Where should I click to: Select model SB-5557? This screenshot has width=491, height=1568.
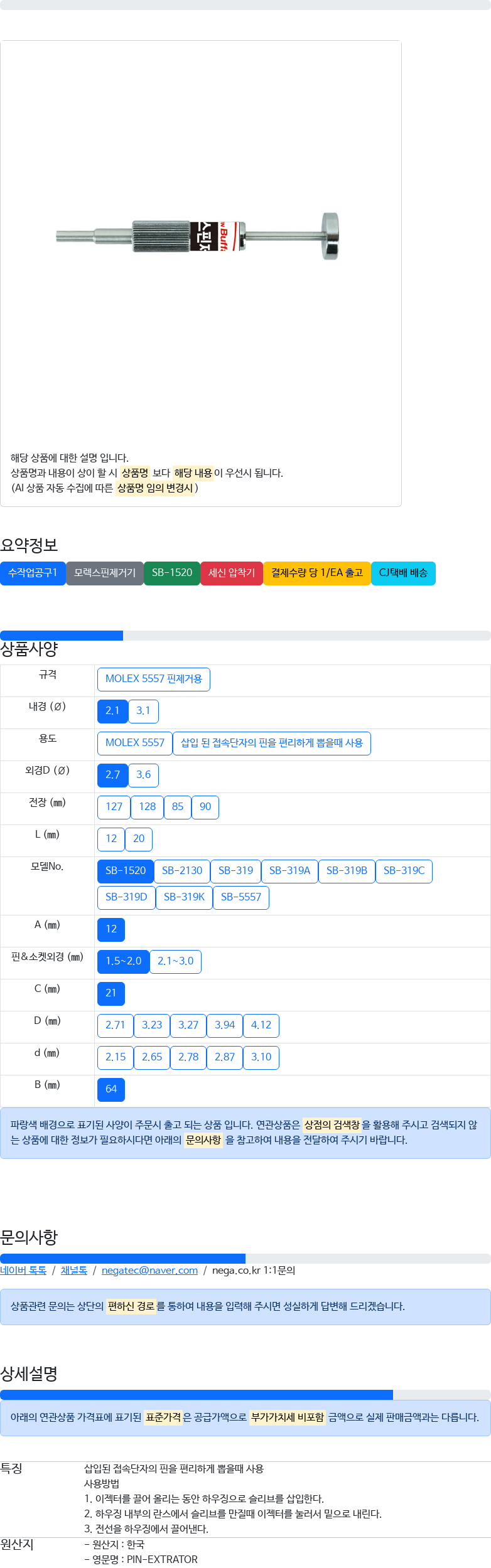[241, 897]
